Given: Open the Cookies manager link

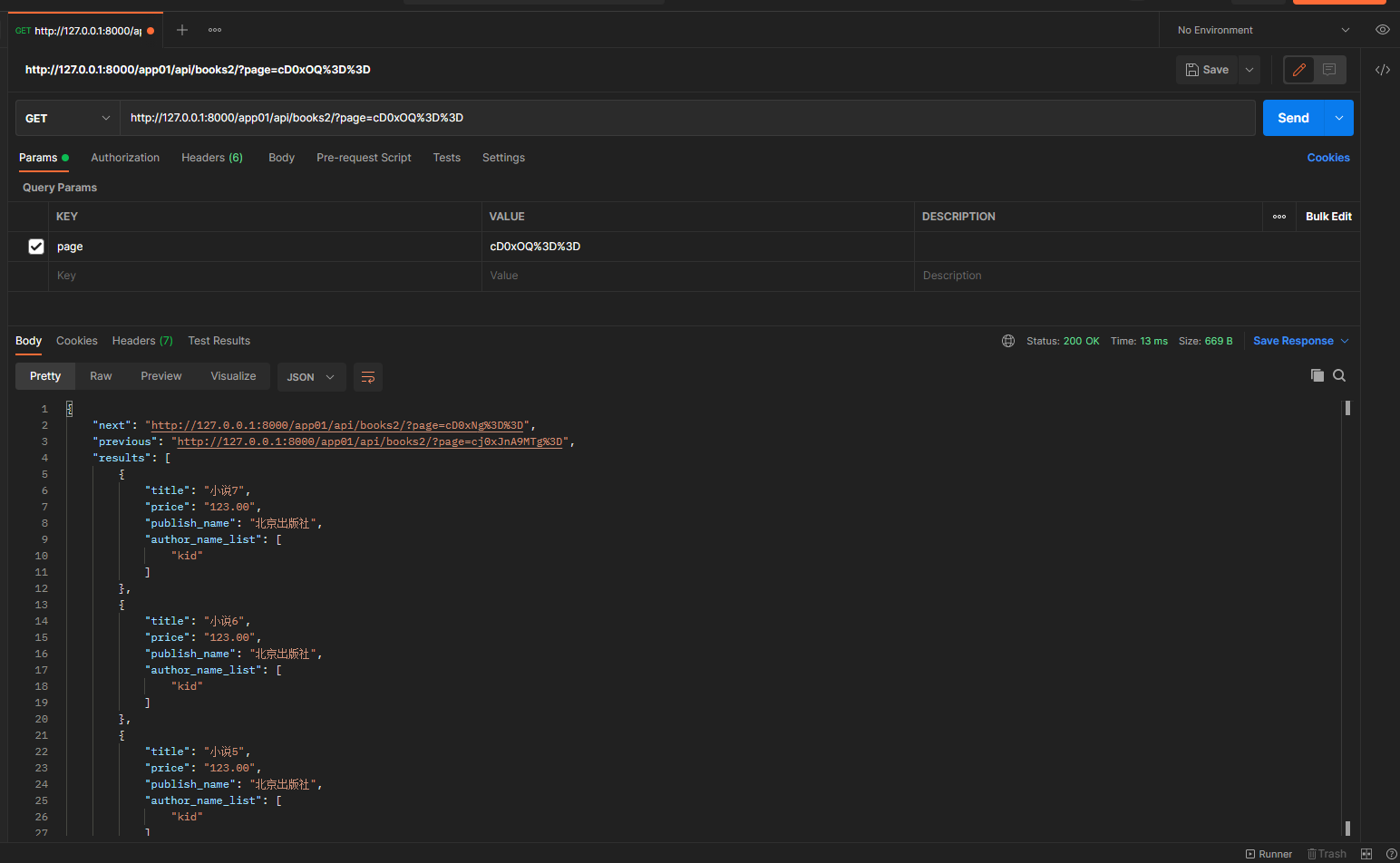Looking at the screenshot, I should 1328,158.
